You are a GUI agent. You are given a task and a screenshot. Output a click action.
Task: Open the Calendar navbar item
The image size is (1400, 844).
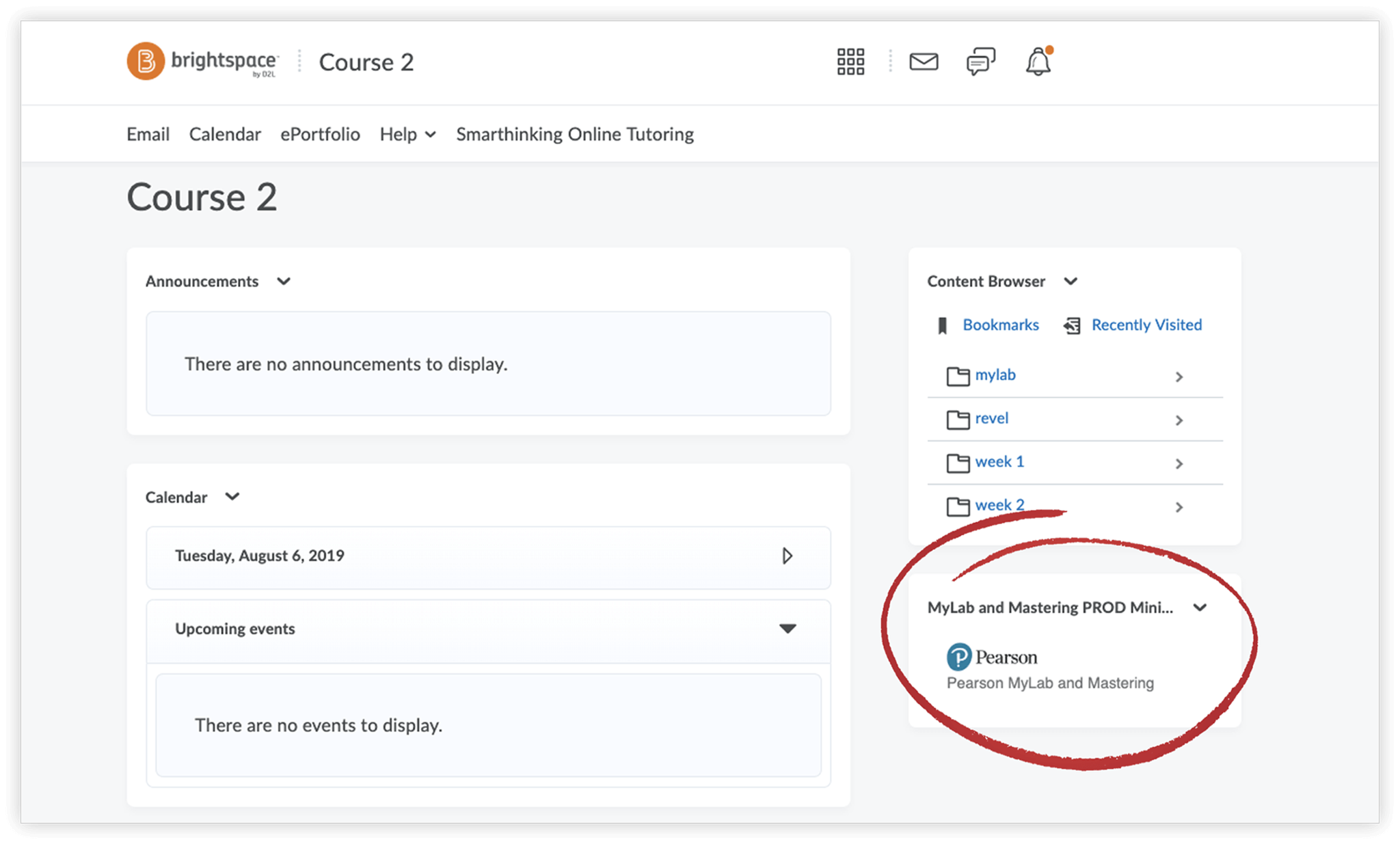click(x=225, y=135)
